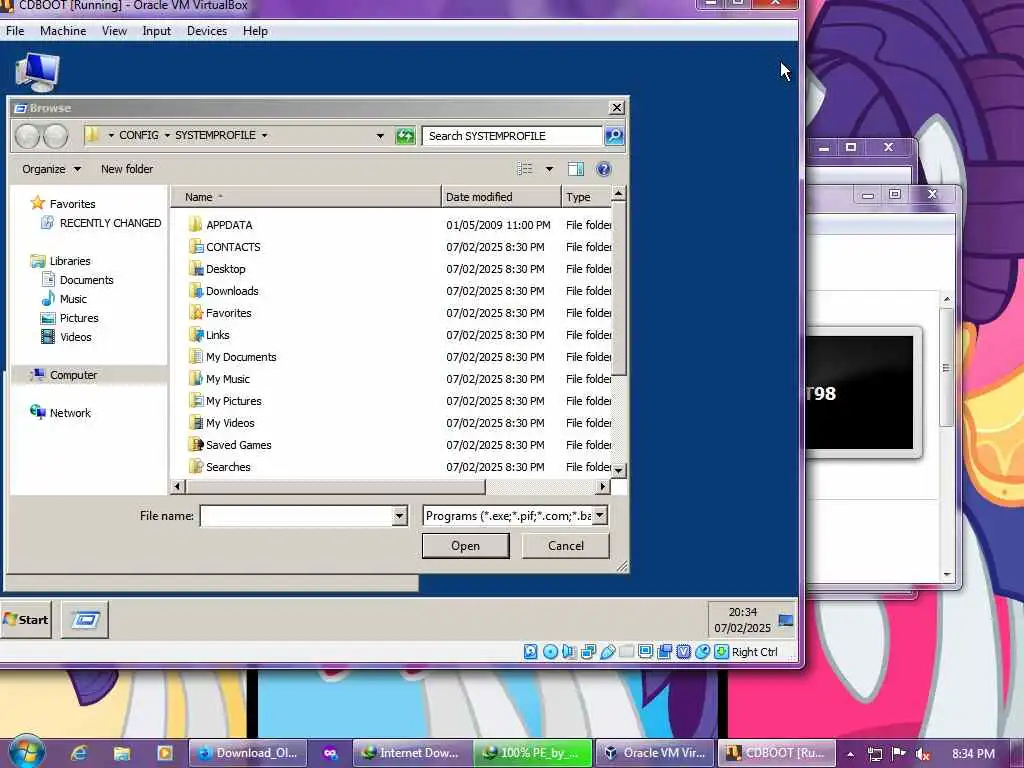Image resolution: width=1024 pixels, height=768 pixels.
Task: Sort by the Name column header
Action: pos(306,197)
